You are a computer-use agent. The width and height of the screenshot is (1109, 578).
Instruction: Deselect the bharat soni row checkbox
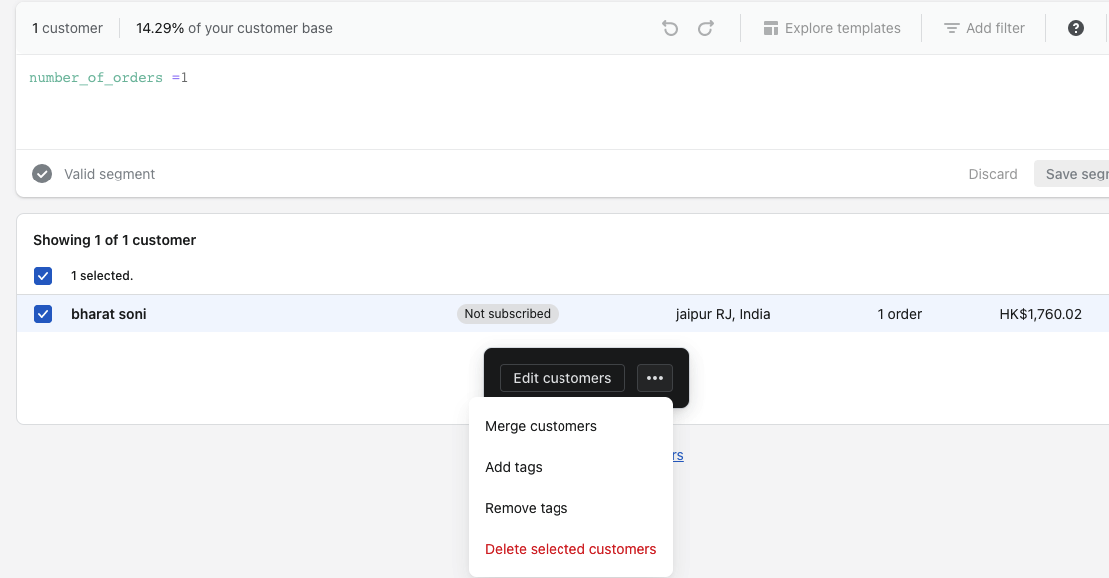click(43, 314)
